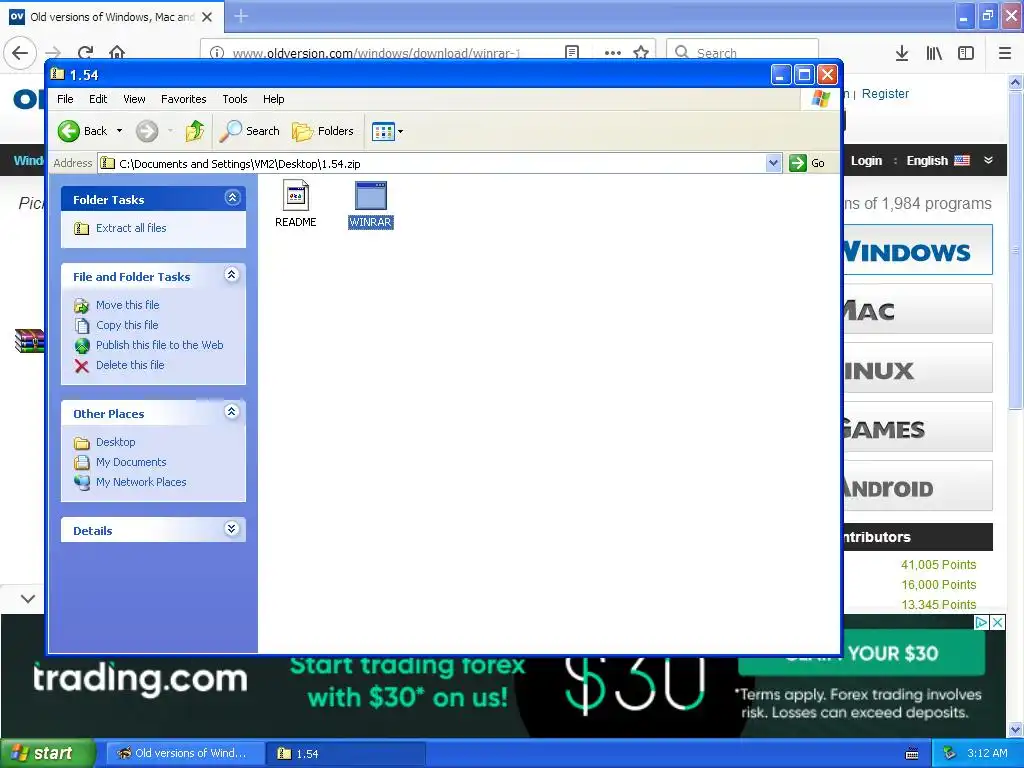Expand the Details panel
1024x768 pixels.
coord(232,529)
